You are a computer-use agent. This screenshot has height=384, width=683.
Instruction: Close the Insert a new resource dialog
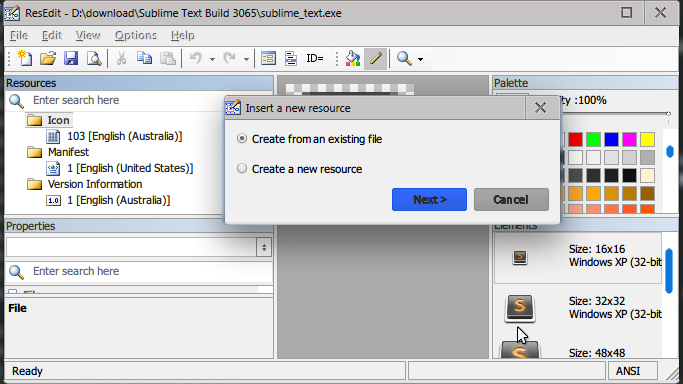pos(540,108)
